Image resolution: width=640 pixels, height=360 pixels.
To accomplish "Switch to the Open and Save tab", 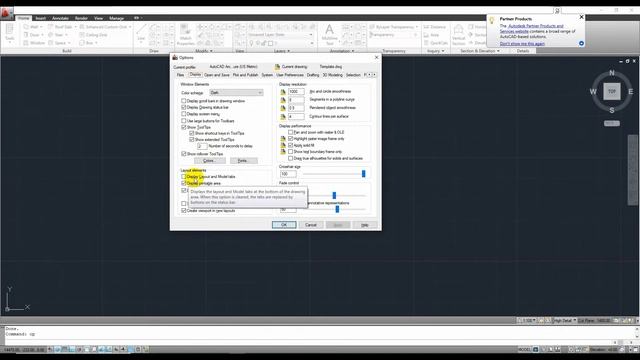I will [x=217, y=75].
